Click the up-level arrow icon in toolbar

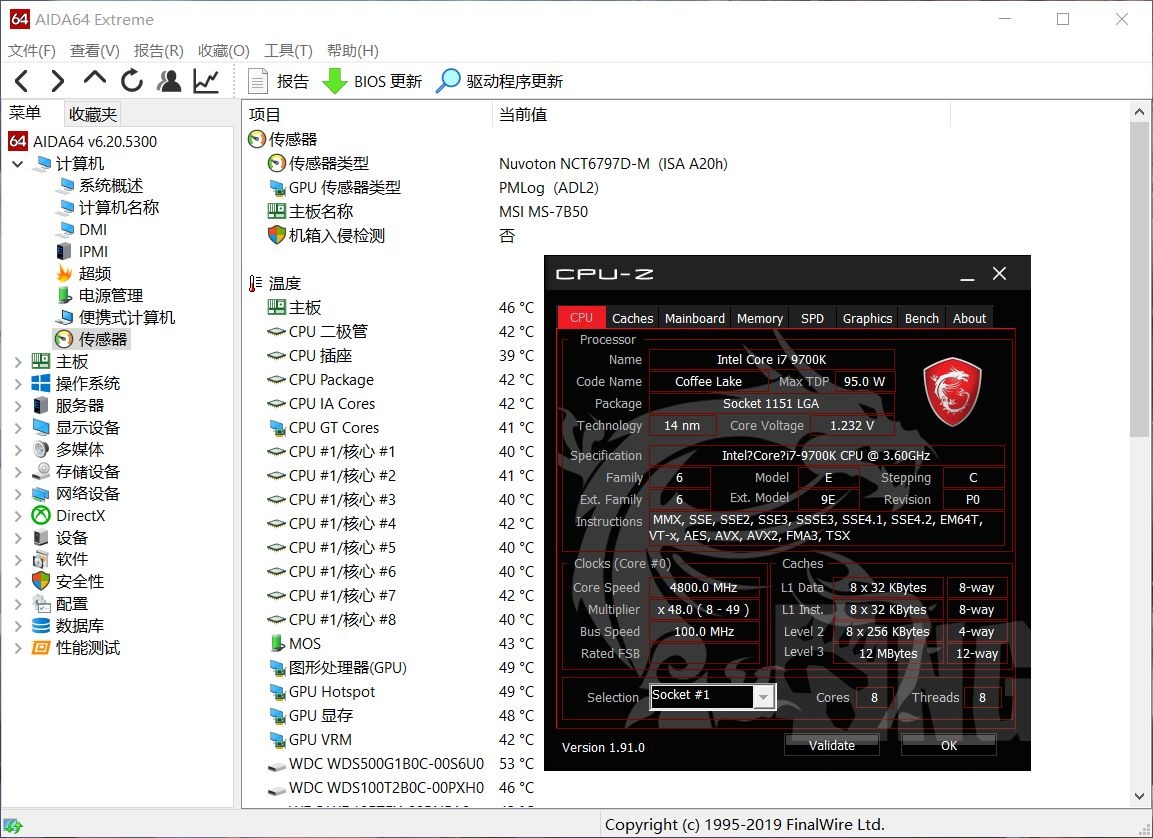coord(95,81)
